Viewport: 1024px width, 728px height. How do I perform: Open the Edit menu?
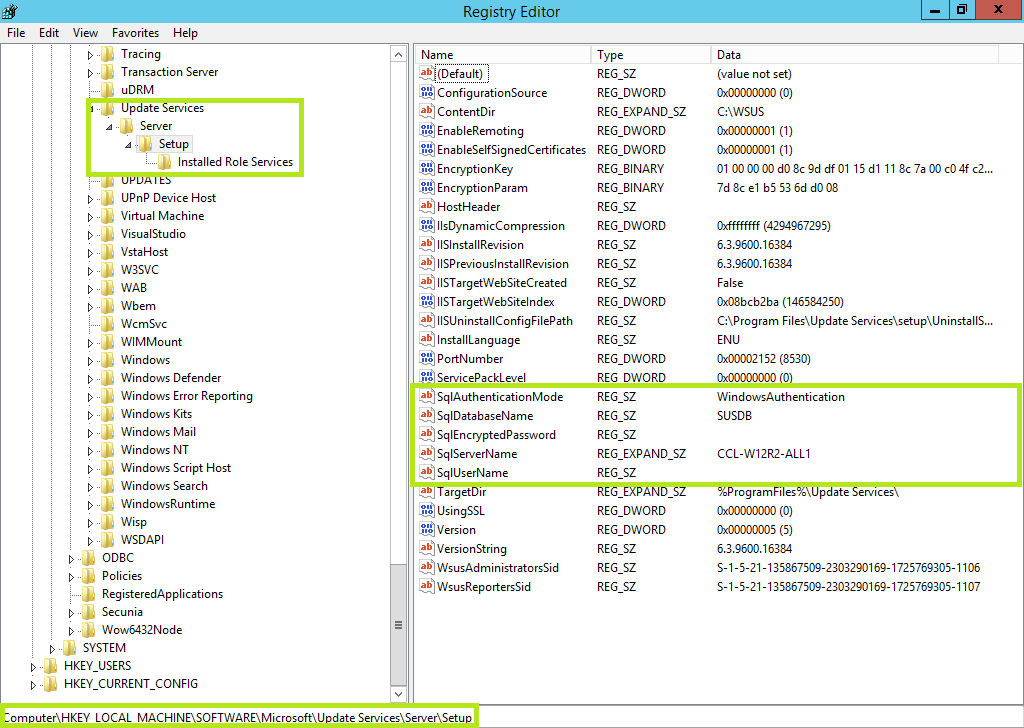tap(49, 33)
